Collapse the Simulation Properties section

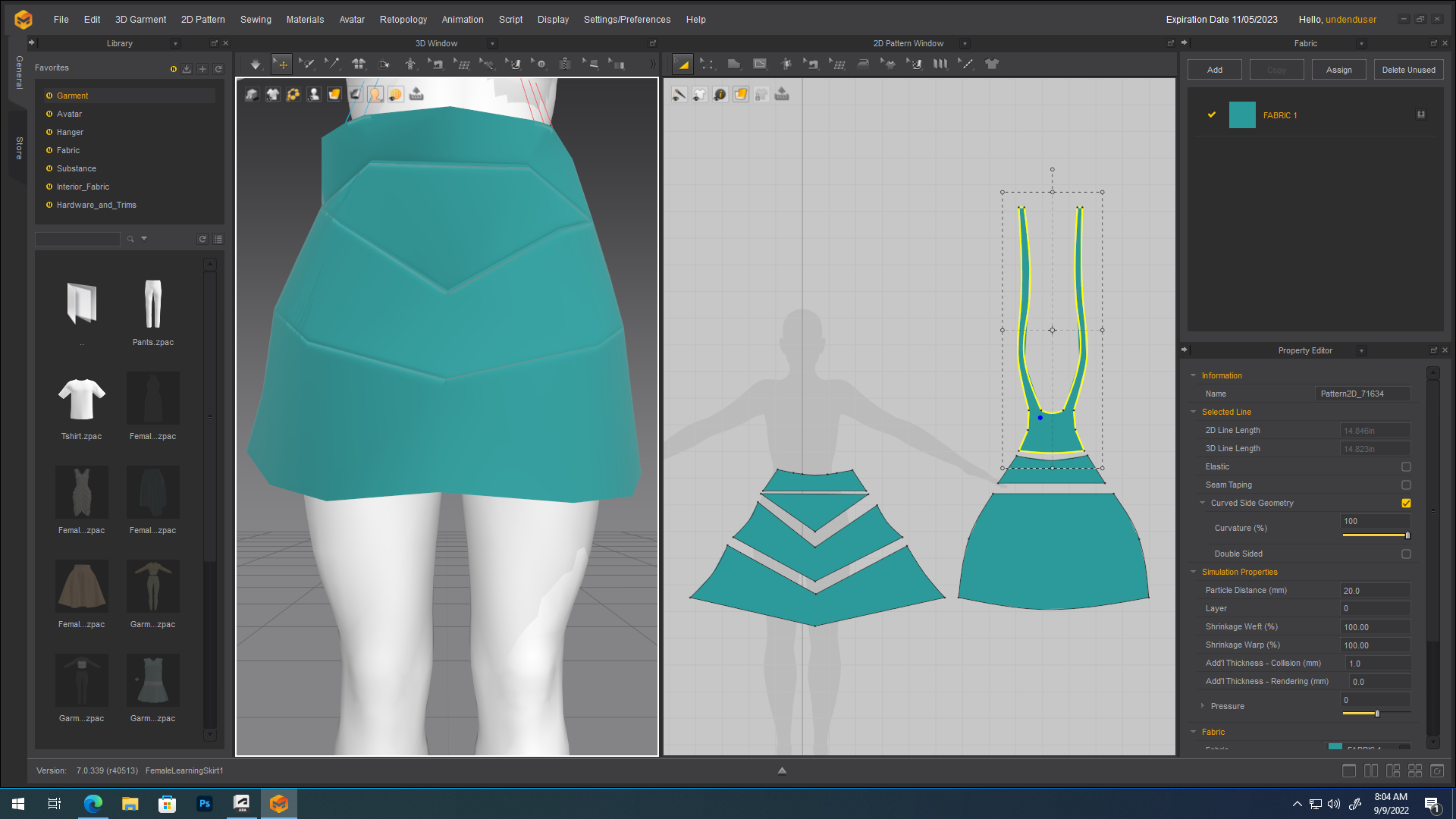[1194, 573]
